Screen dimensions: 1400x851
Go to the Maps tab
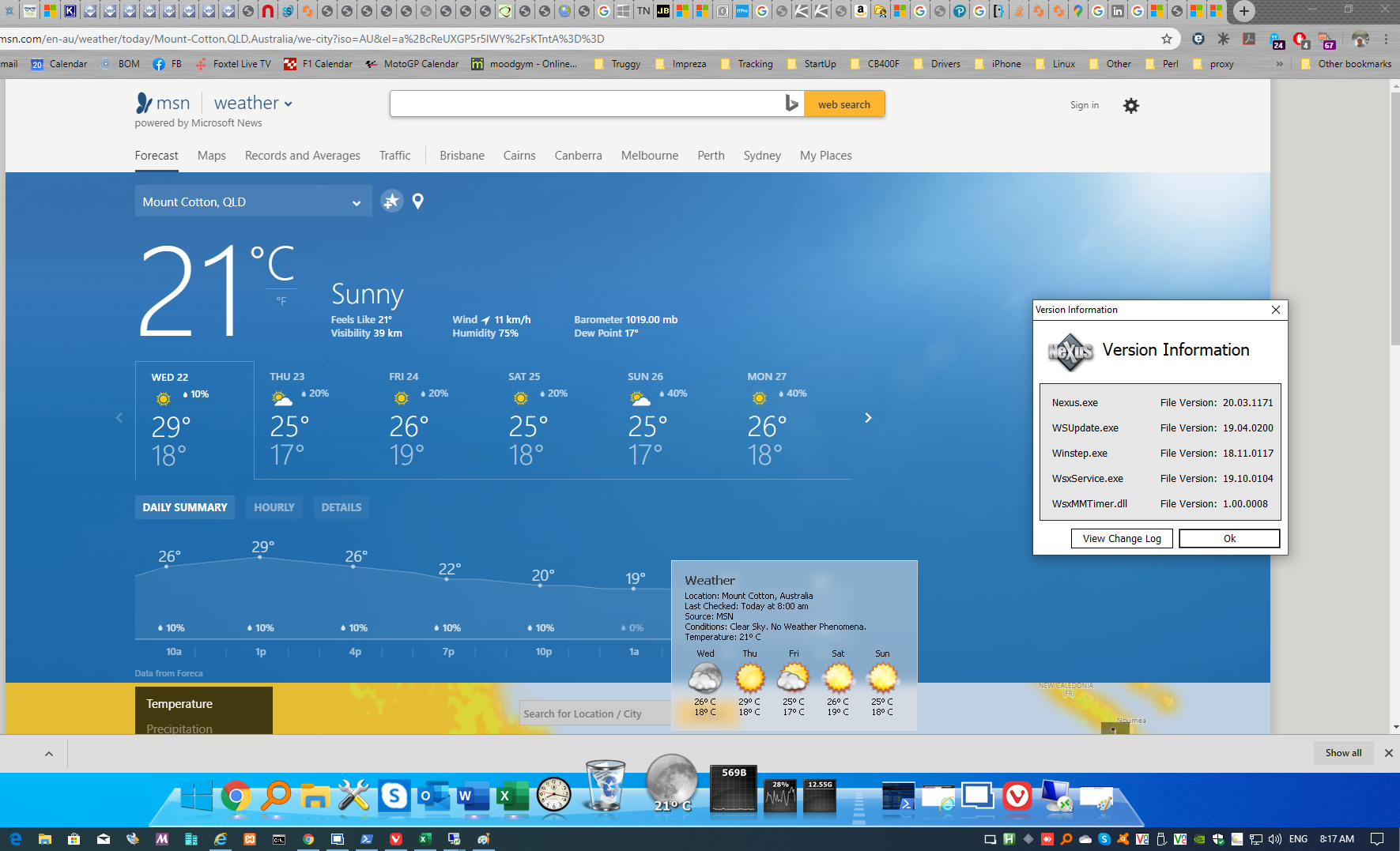tap(211, 156)
